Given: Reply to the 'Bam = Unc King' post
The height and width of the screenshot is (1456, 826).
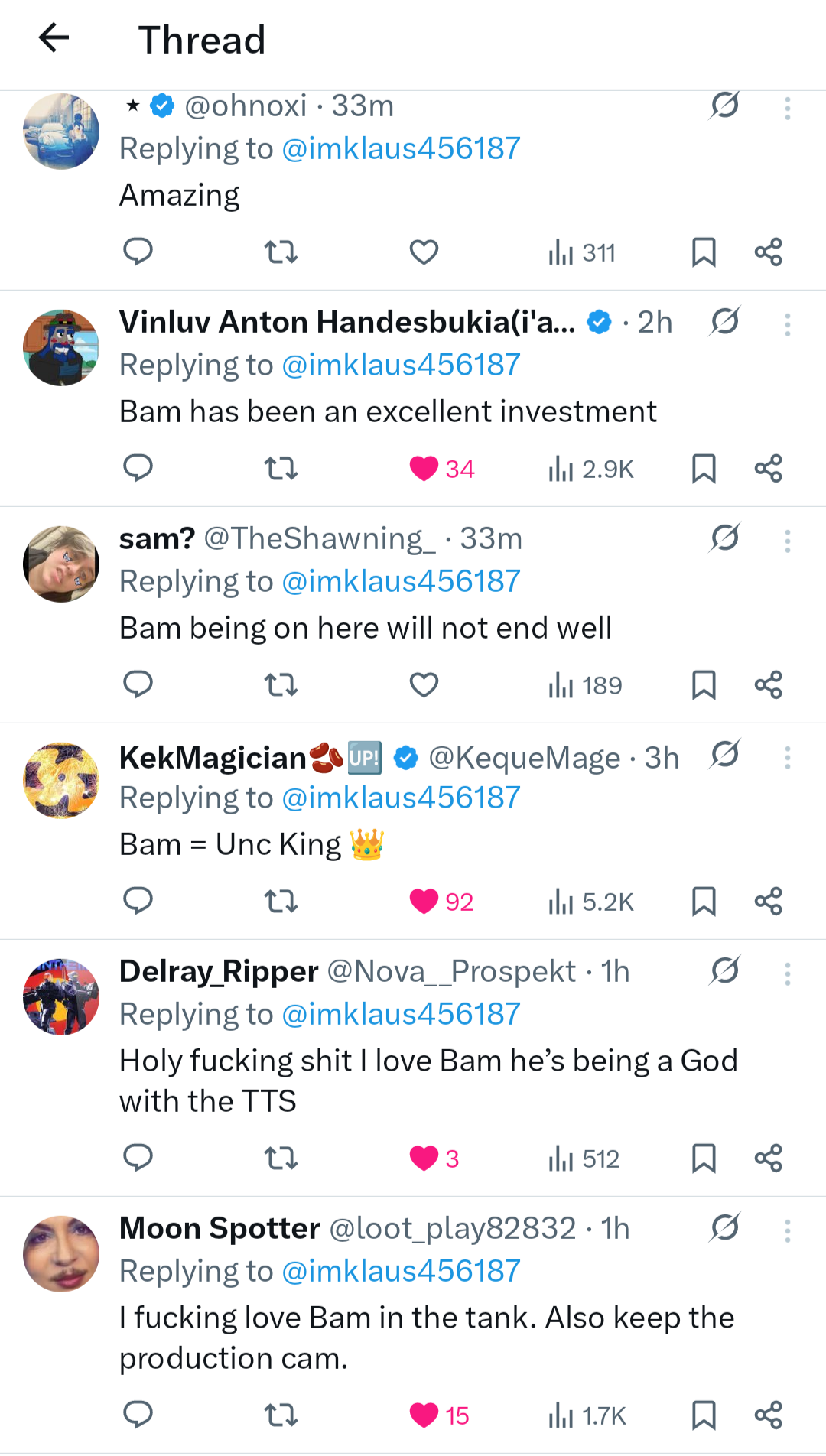Looking at the screenshot, I should (x=138, y=902).
